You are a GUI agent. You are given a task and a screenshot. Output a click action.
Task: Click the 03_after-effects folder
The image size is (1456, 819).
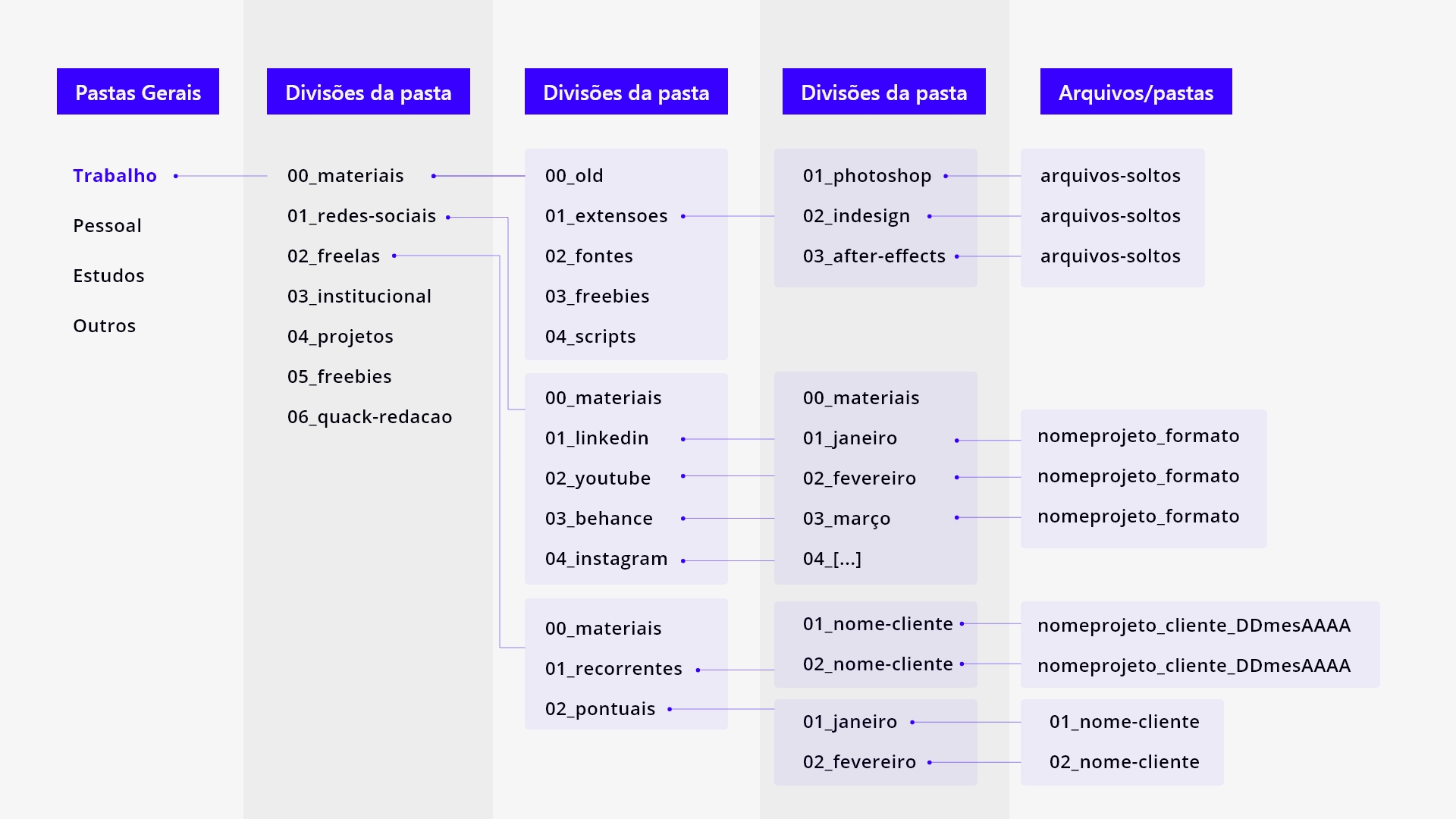point(874,256)
